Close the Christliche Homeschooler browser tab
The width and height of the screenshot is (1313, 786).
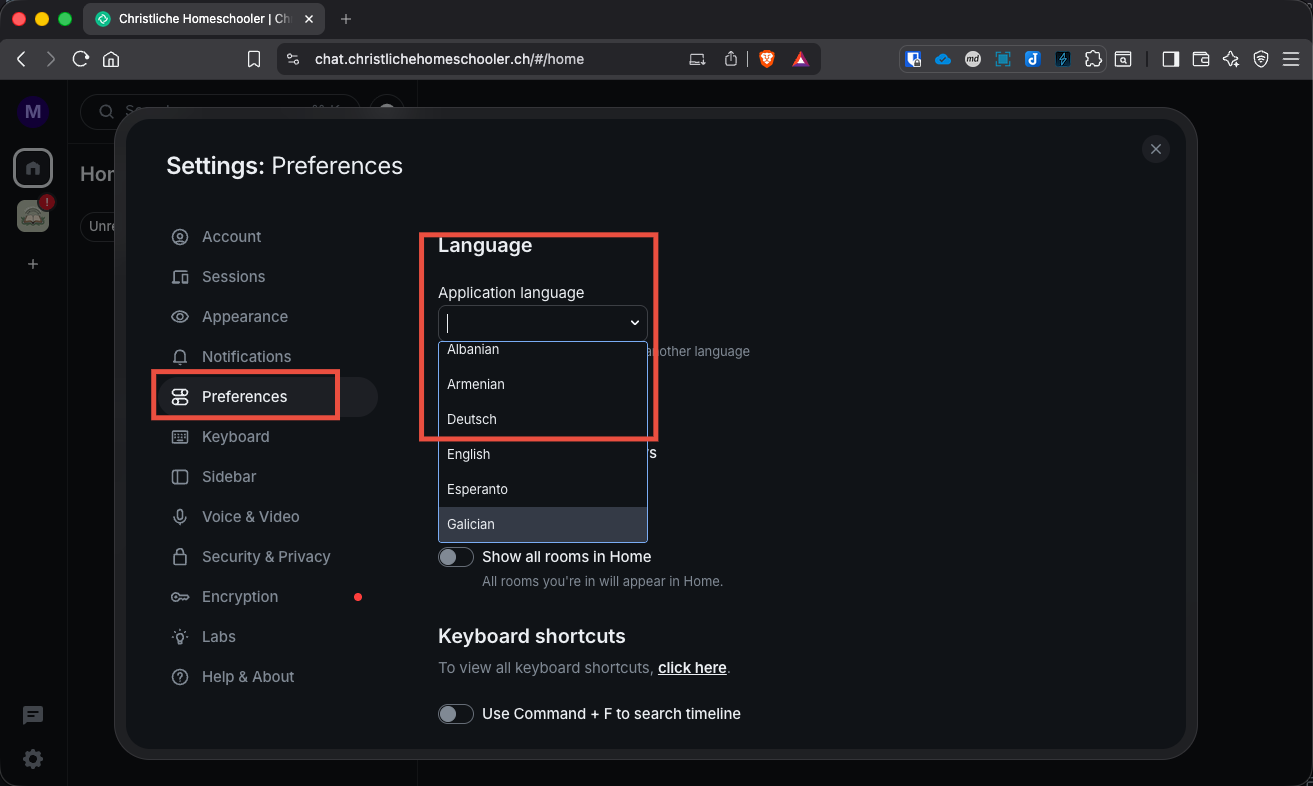pyautogui.click(x=309, y=19)
